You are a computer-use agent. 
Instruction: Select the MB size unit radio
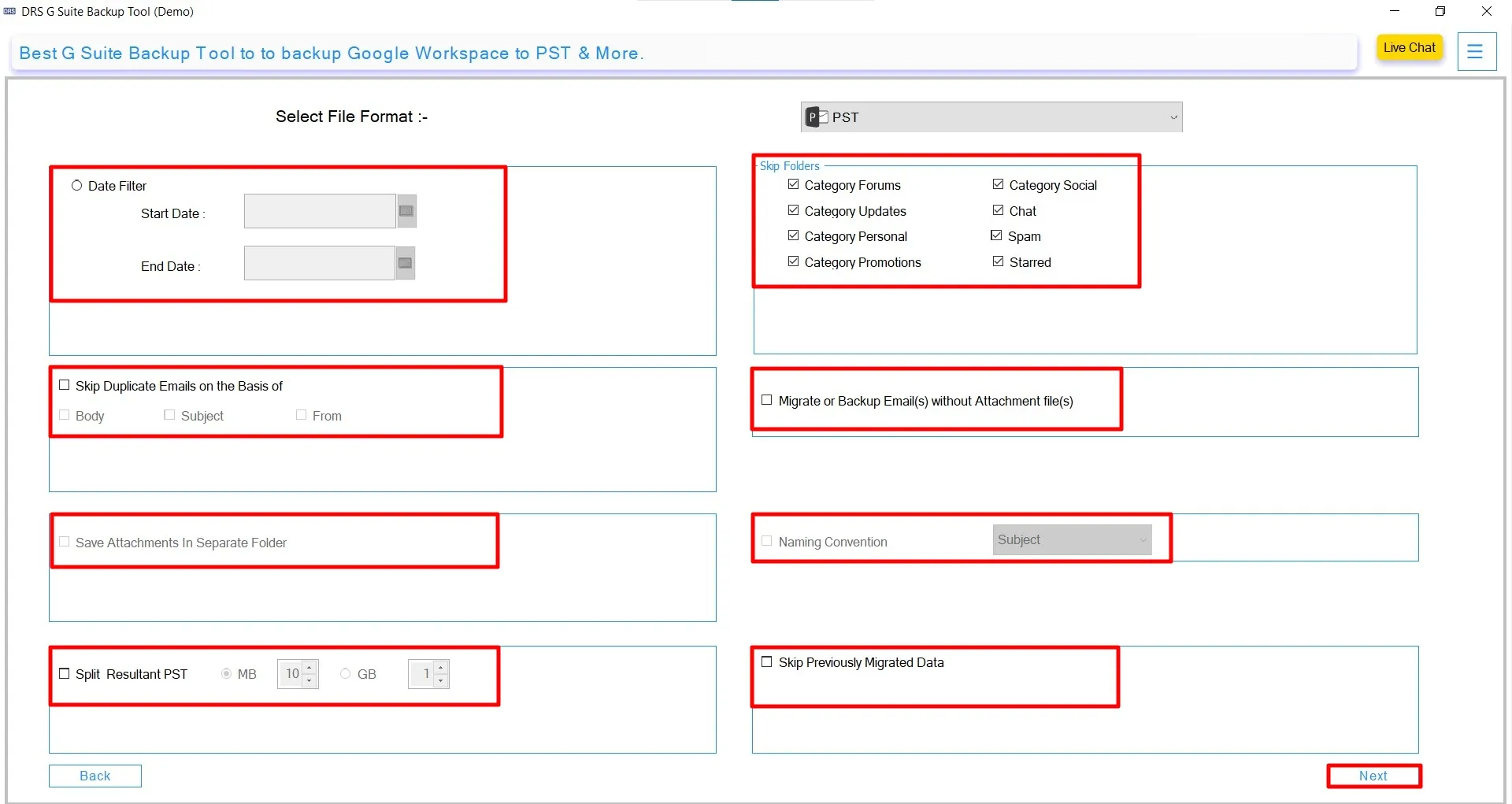(227, 674)
